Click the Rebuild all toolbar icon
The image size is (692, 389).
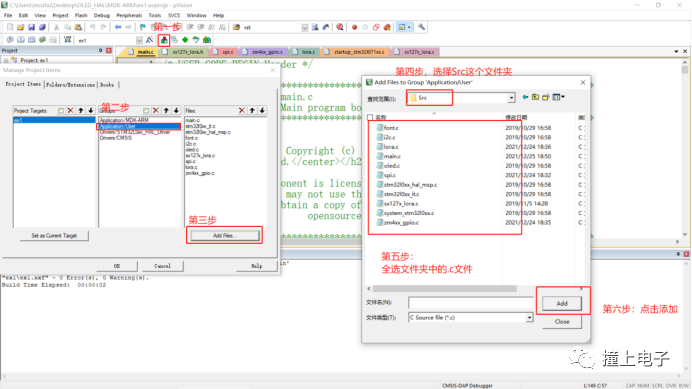(x=31, y=40)
